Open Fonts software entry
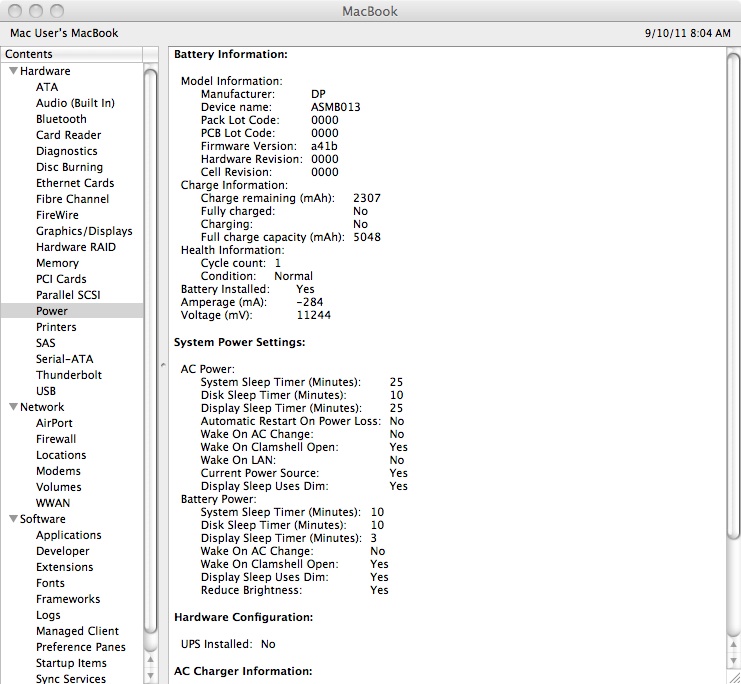The width and height of the screenshot is (741, 684). coord(50,583)
